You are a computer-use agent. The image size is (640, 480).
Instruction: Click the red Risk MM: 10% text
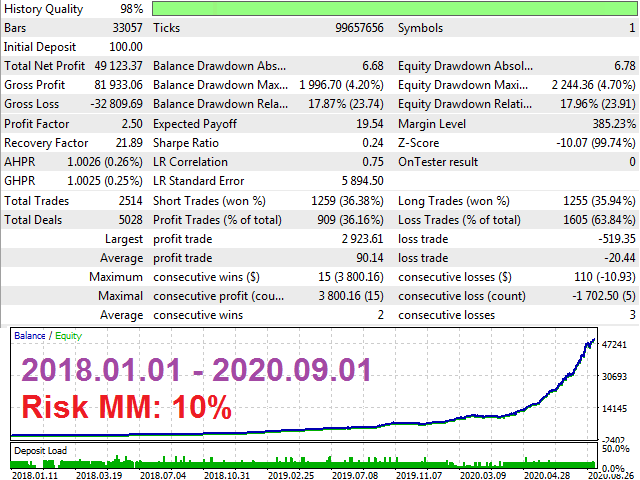(126, 407)
